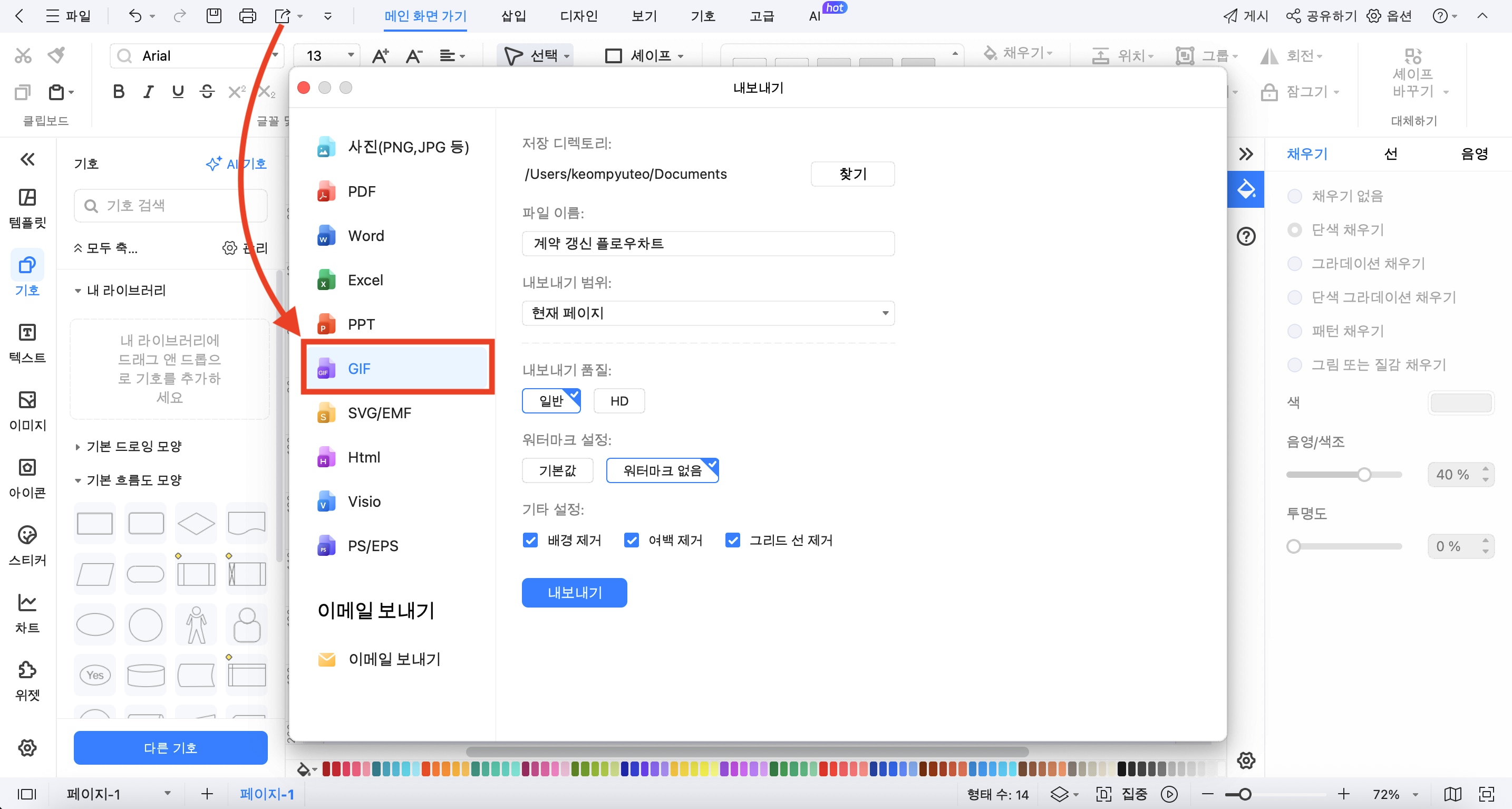The image size is (1512, 809).
Task: Toggle bold formatting
Action: pos(119,91)
